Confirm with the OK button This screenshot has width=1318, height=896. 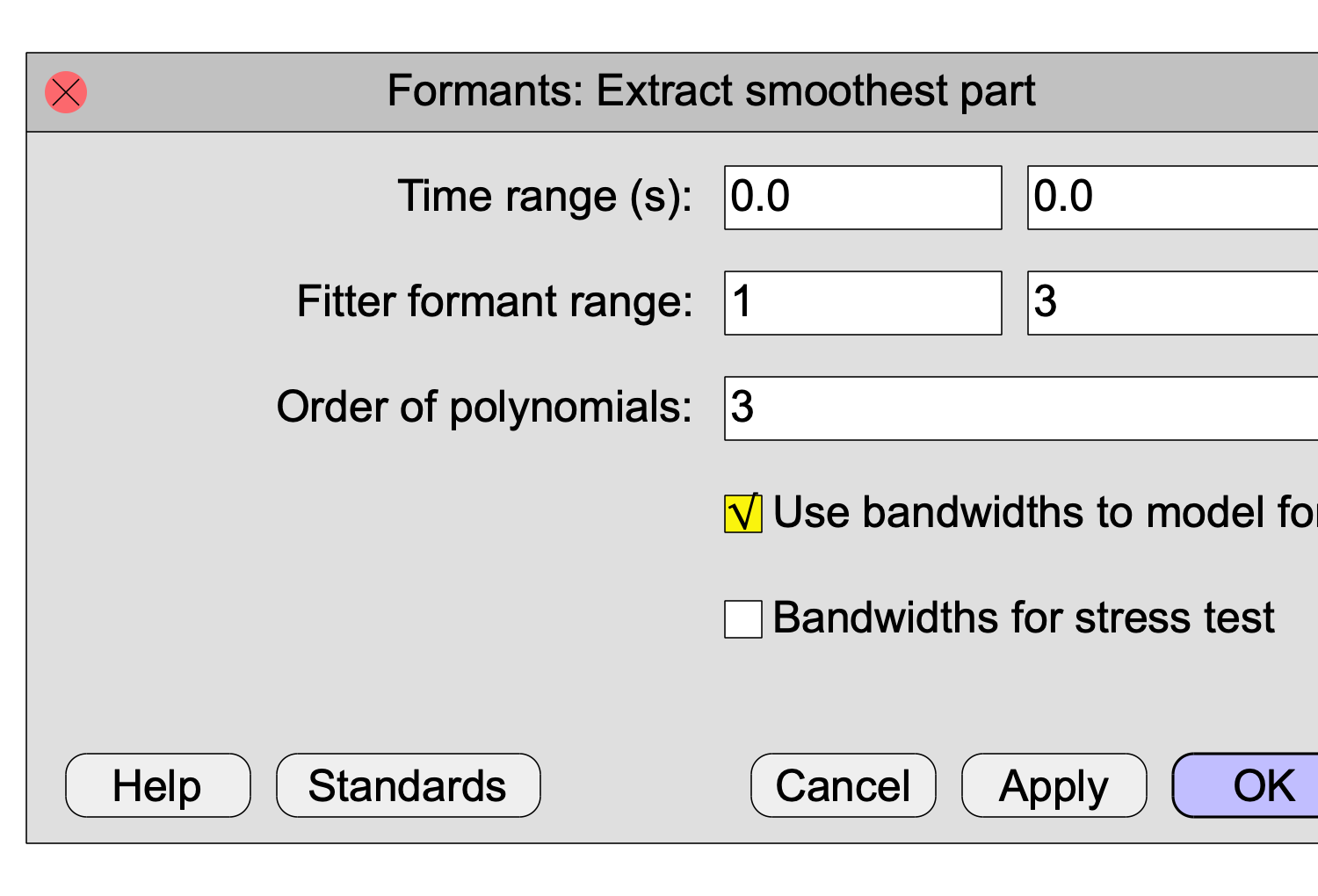point(1246,785)
